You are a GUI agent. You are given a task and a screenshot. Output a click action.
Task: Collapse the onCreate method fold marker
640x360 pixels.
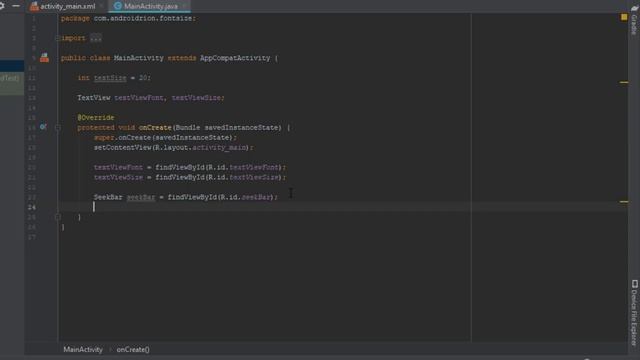[58, 128]
